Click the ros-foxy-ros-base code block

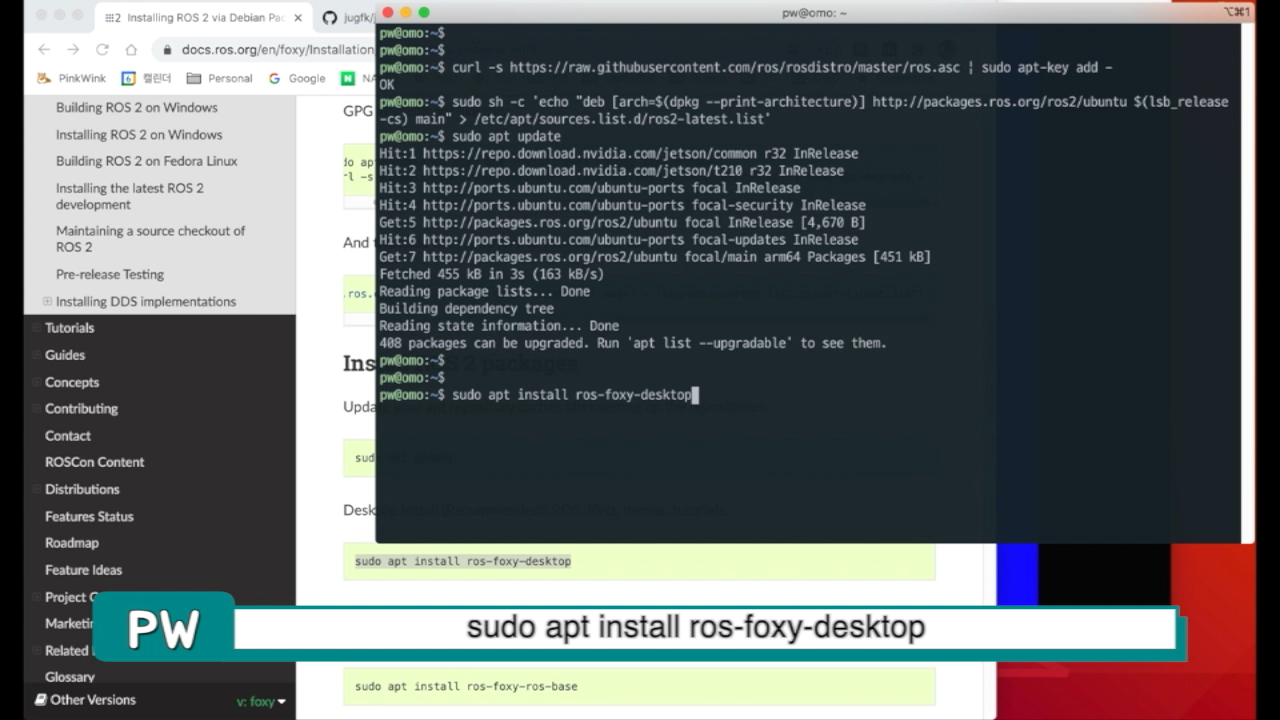[639, 686]
